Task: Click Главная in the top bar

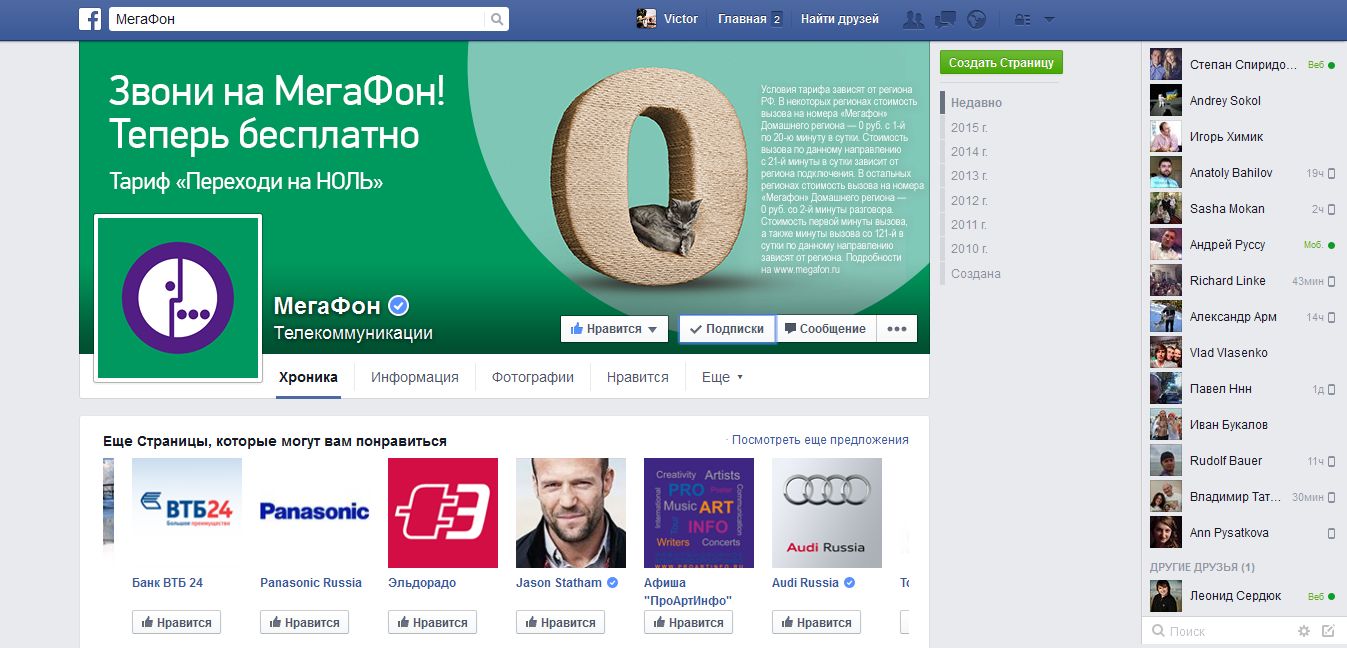Action: pos(742,19)
